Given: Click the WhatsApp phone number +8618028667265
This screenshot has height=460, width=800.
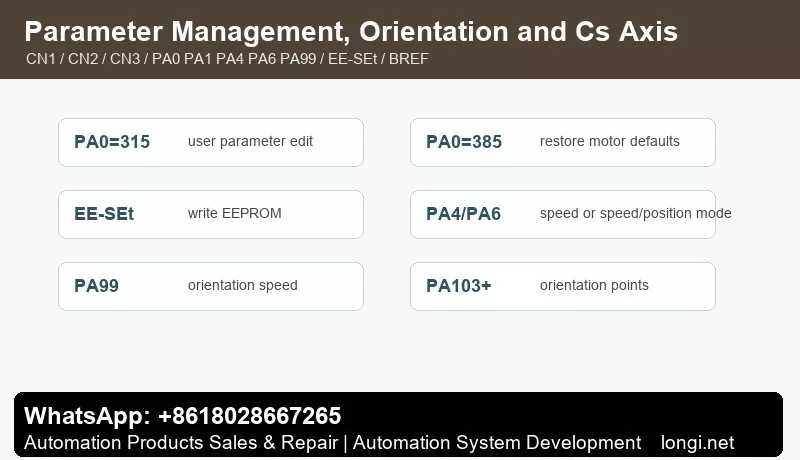Looking at the screenshot, I should click(249, 416).
